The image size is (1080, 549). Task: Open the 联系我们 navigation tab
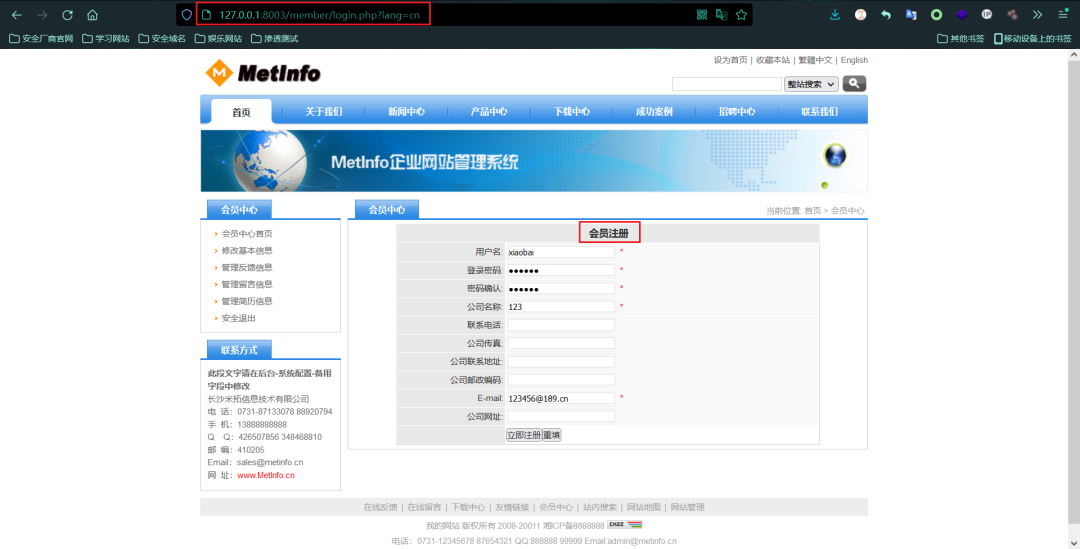tap(820, 112)
